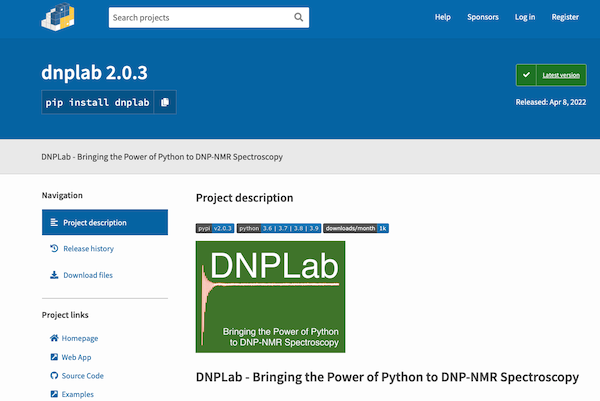Image resolution: width=600 pixels, height=401 pixels.
Task: Click the python versions badge
Action: pyautogui.click(x=279, y=228)
